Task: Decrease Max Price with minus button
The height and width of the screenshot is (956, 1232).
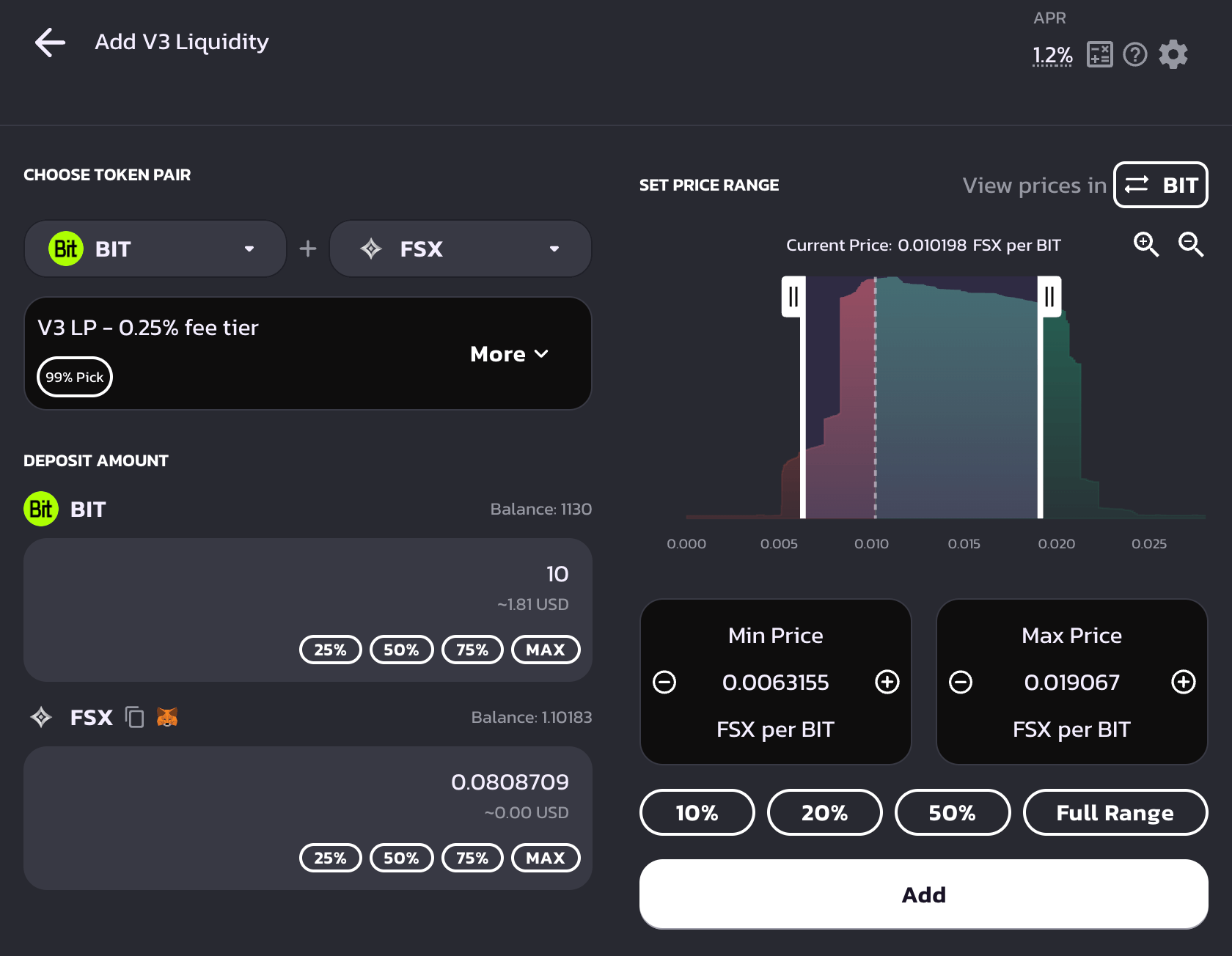Action: tap(961, 682)
